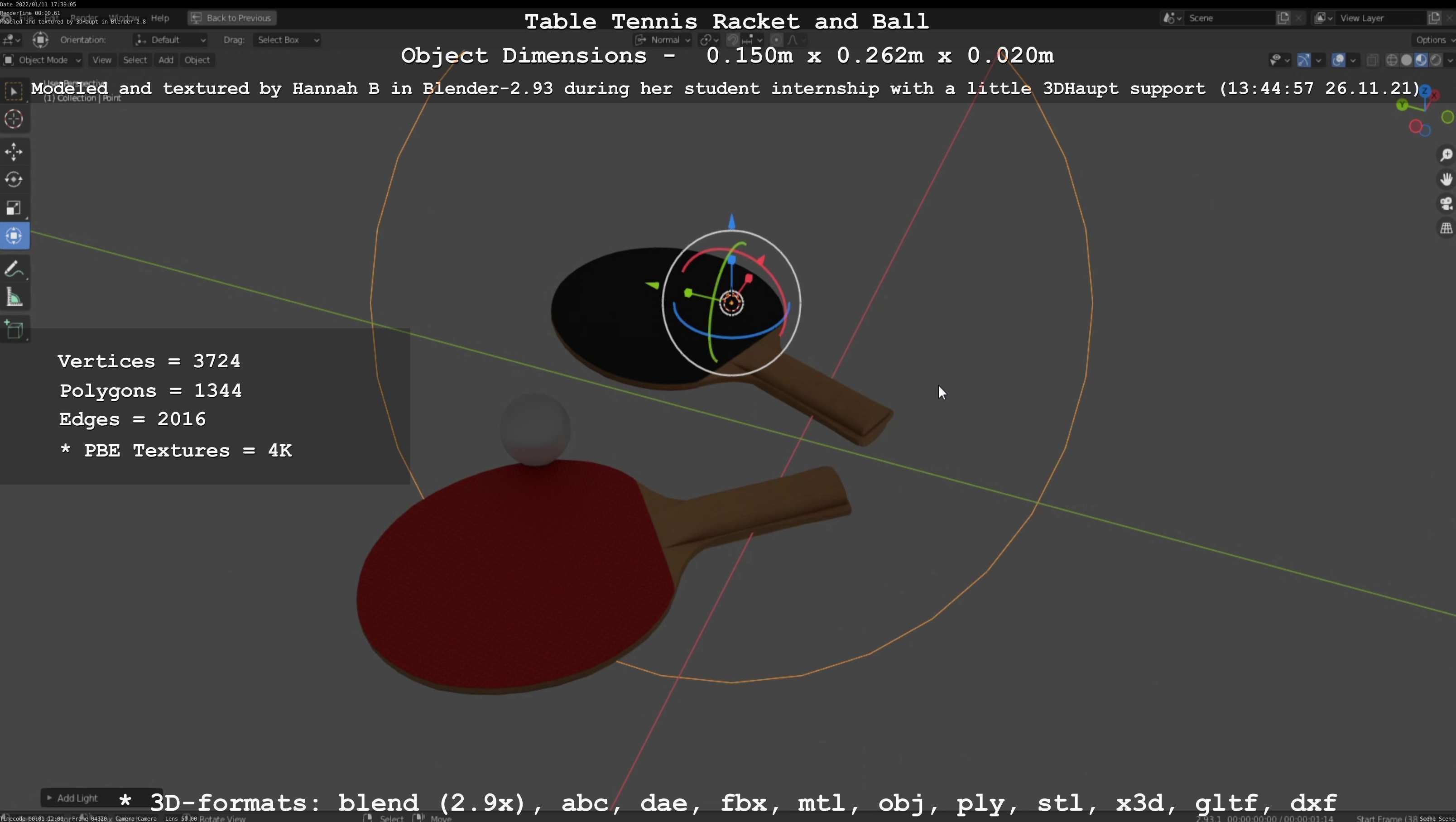
Task: Open the snapping options dropdown
Action: pos(753,39)
